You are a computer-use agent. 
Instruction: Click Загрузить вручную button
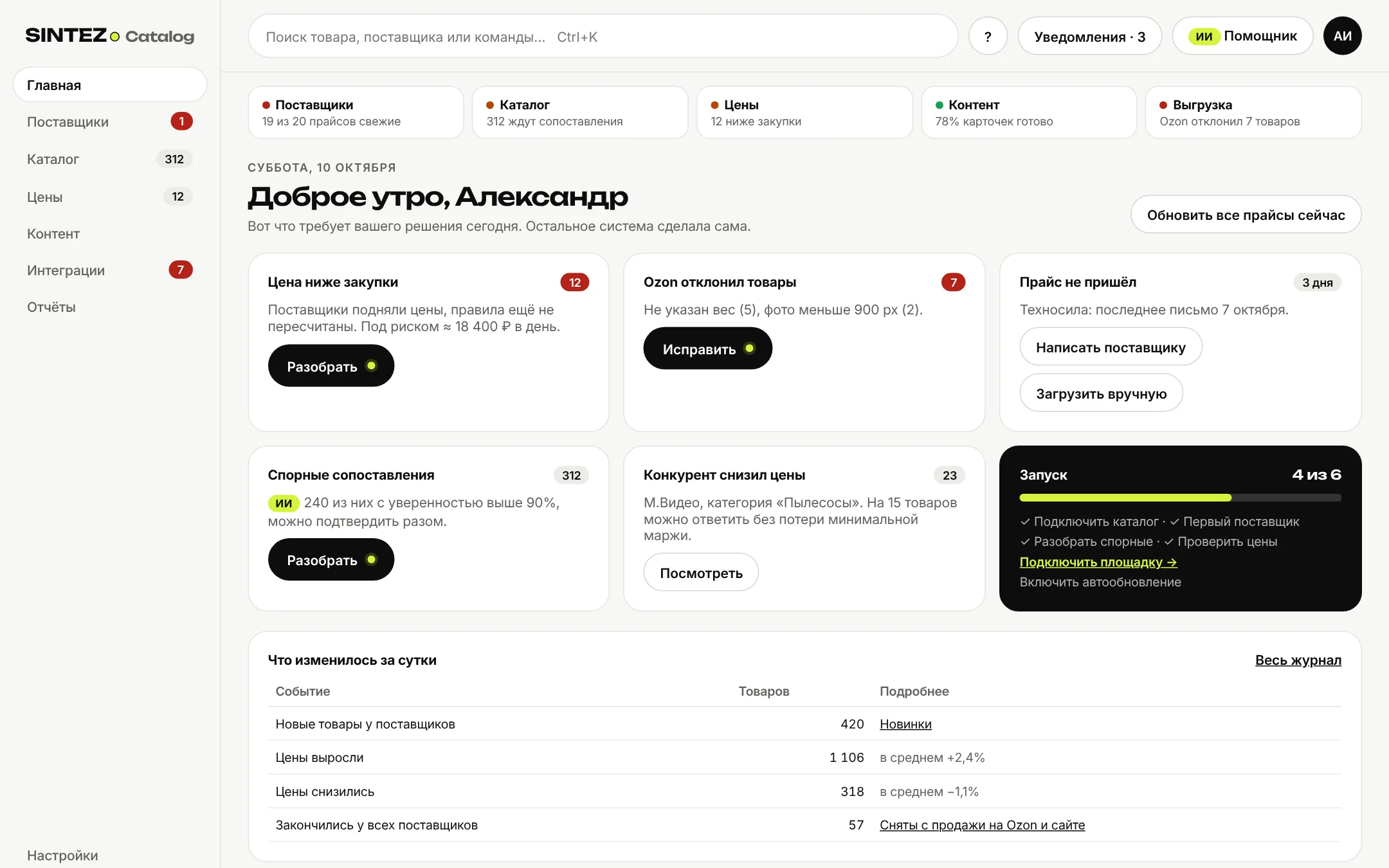pos(1101,393)
